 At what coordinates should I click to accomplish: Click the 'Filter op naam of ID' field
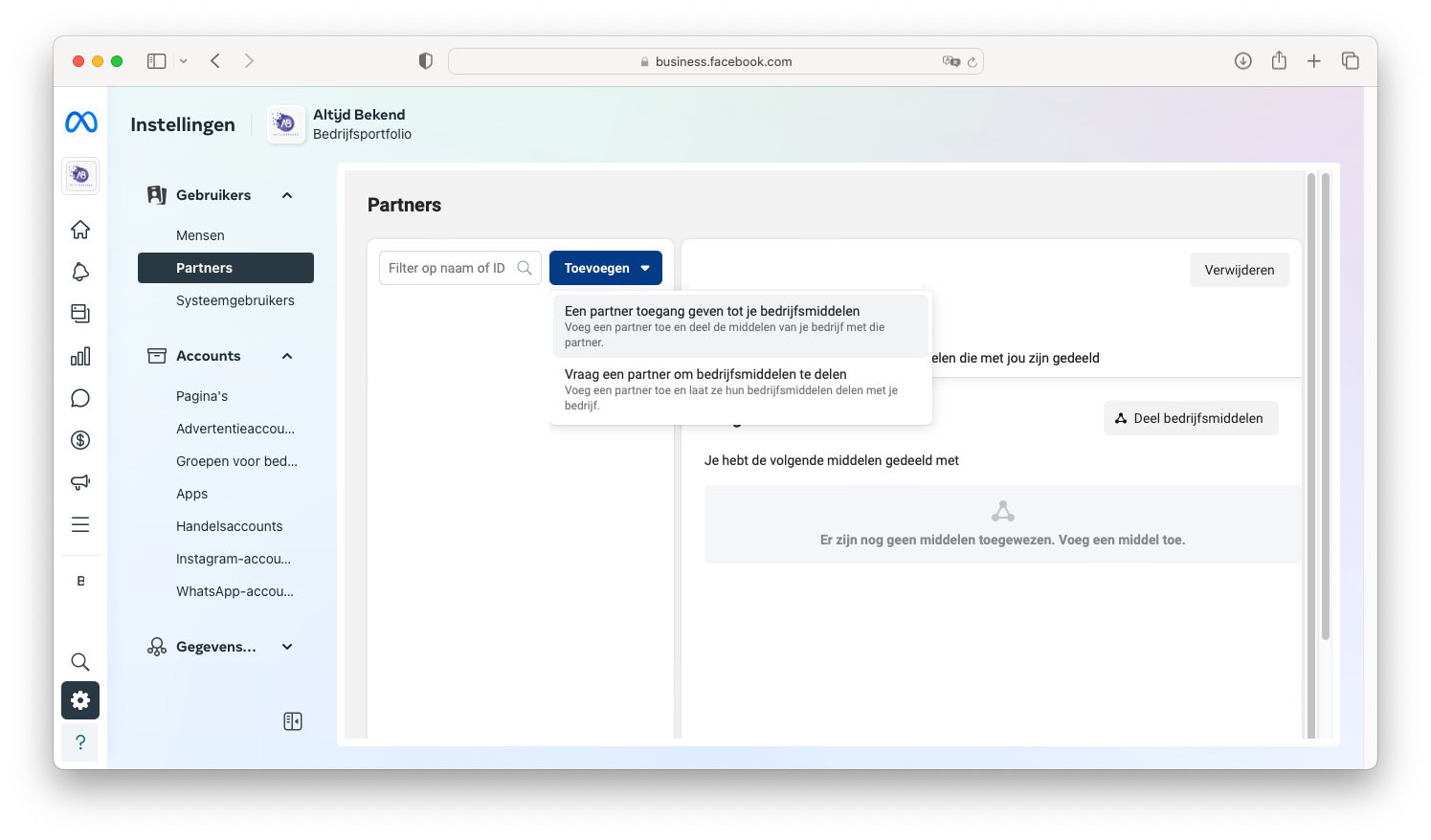coord(448,269)
